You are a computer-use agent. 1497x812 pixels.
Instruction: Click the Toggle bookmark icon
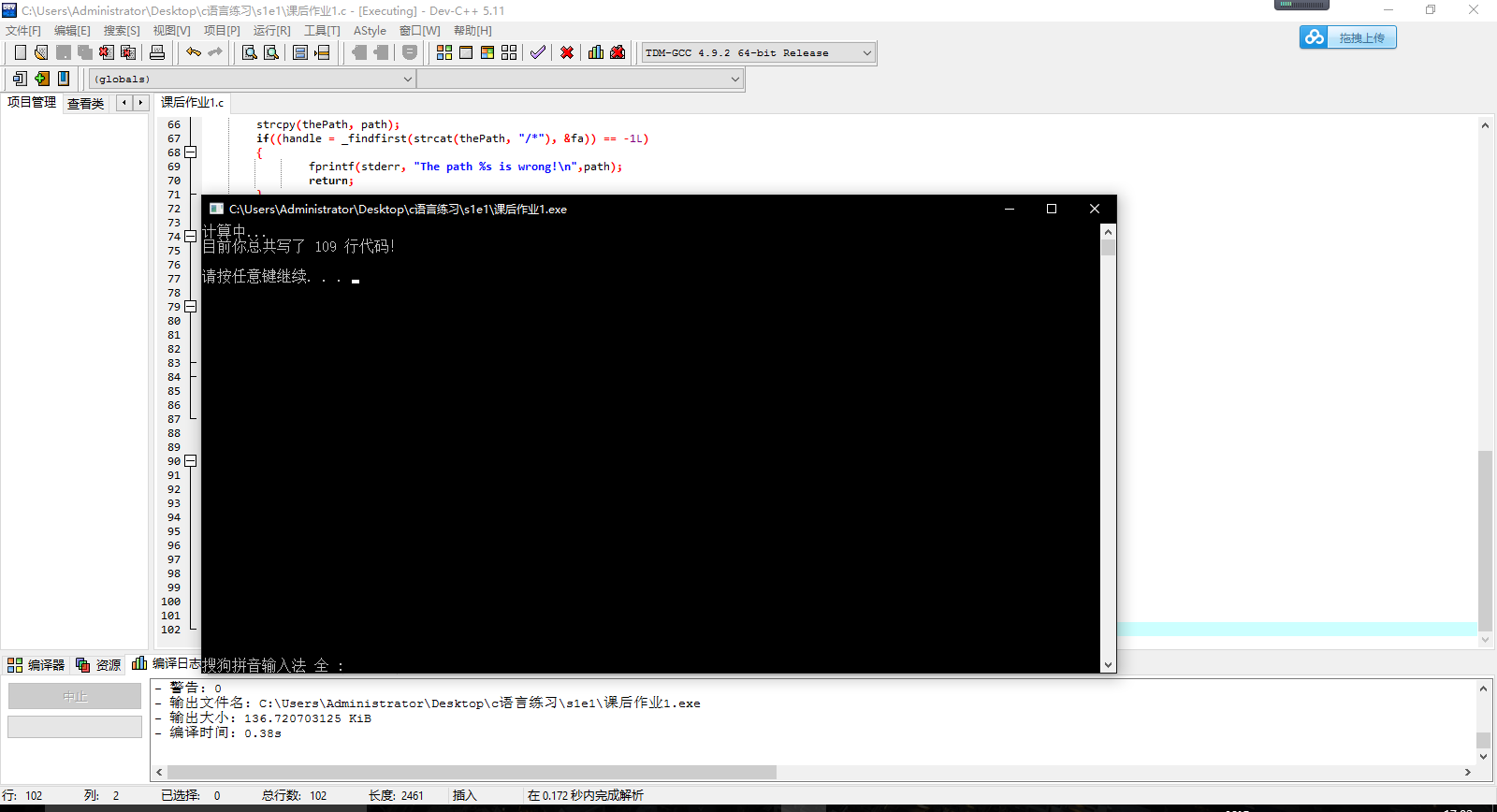pos(42,79)
